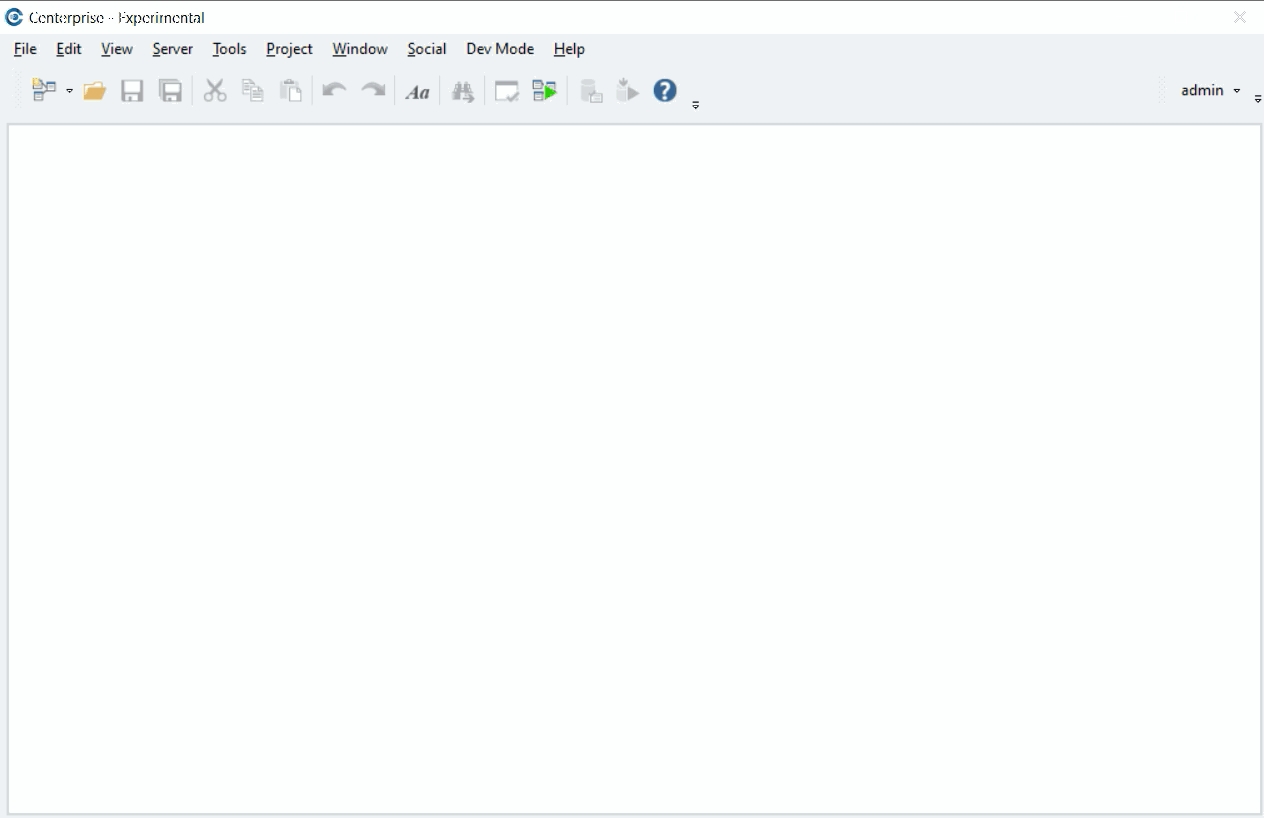This screenshot has height=818, width=1266.
Task: Click the Paste clipboard icon
Action: 291,91
